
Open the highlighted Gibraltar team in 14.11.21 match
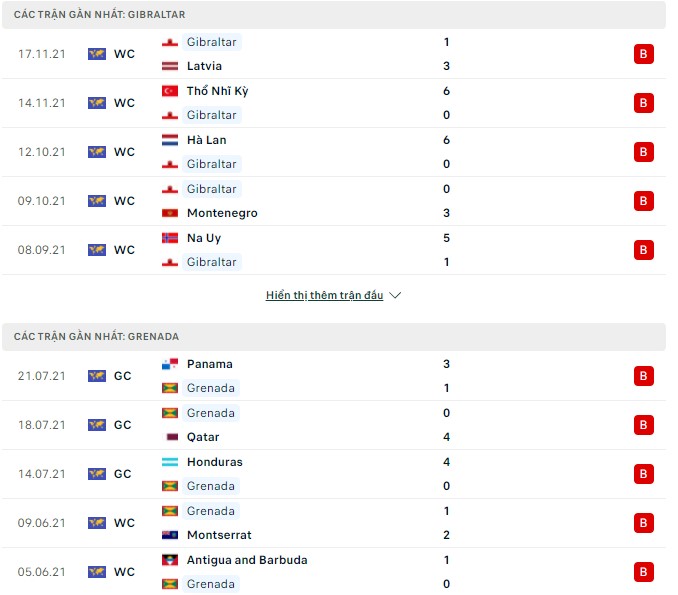pyautogui.click(x=211, y=115)
